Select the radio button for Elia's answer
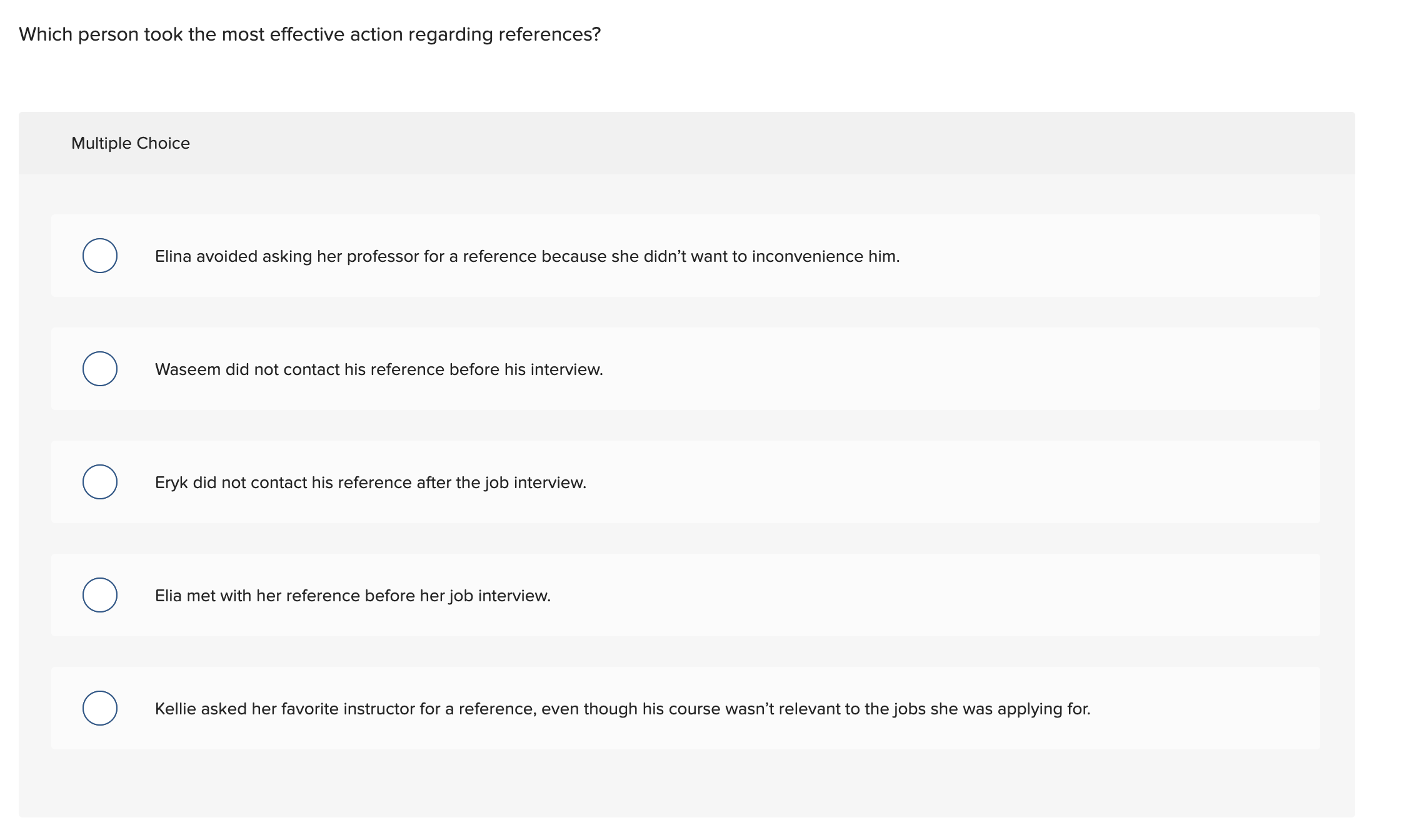Viewport: 1424px width, 840px height. pyautogui.click(x=100, y=595)
